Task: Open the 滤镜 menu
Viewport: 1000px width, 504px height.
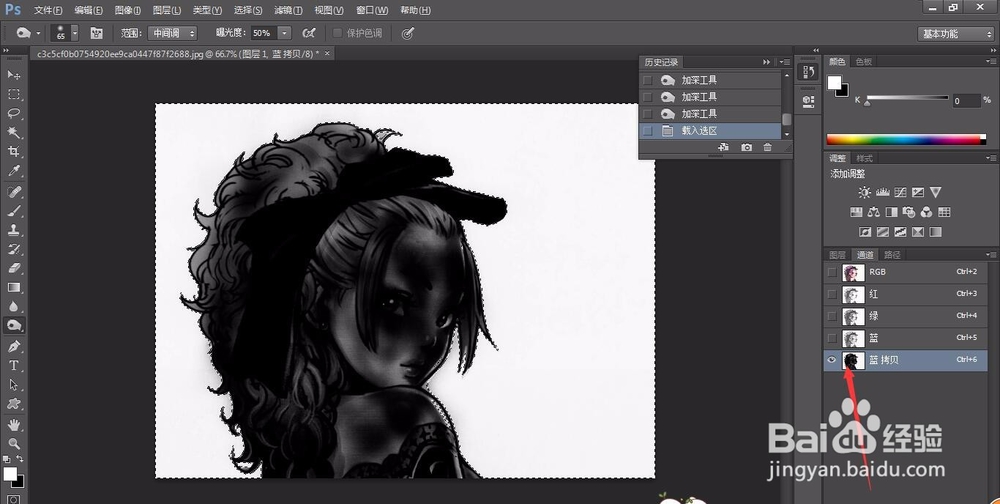Action: 288,10
